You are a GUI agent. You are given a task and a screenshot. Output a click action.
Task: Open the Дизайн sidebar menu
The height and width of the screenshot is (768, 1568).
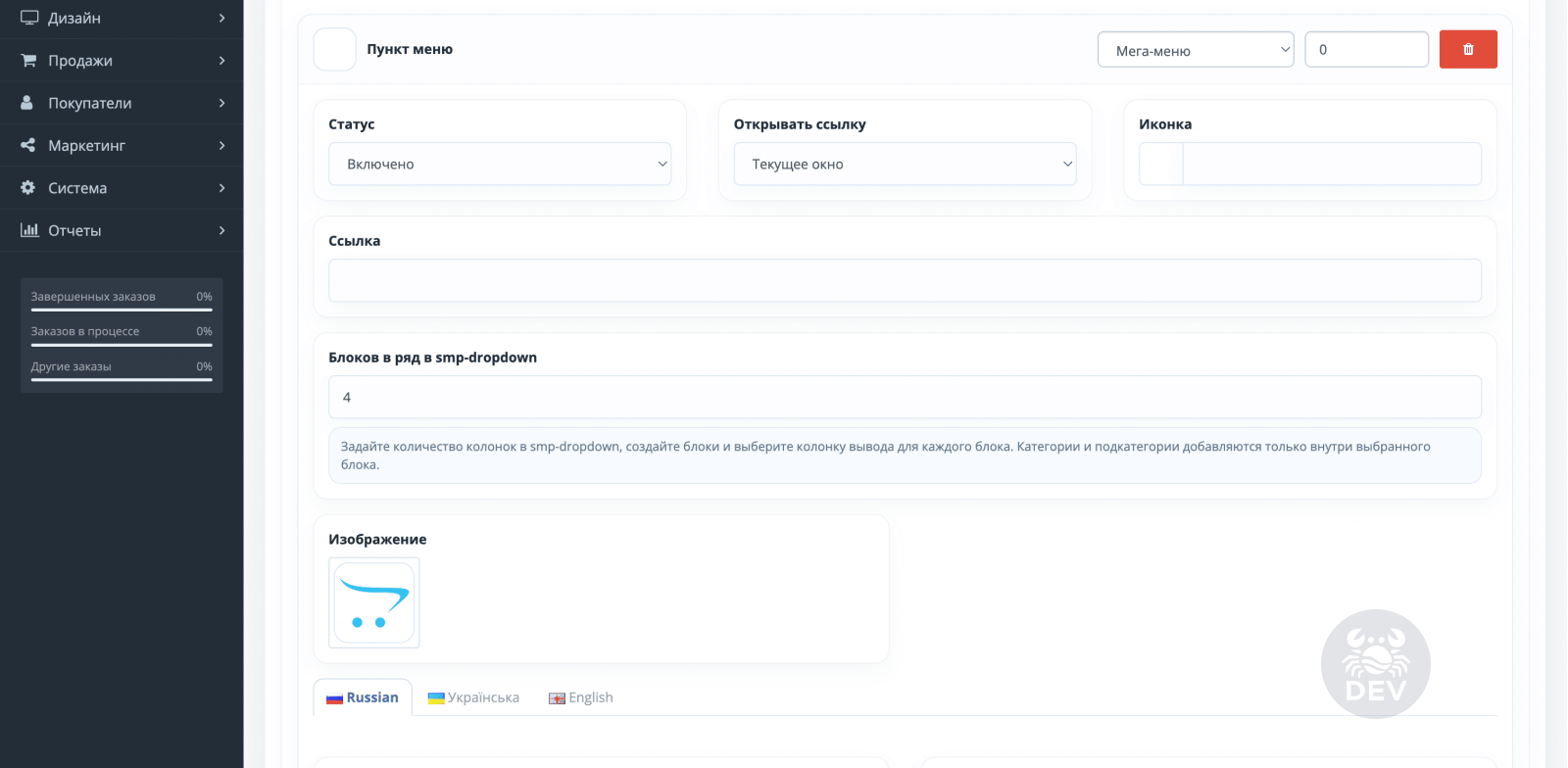click(122, 18)
